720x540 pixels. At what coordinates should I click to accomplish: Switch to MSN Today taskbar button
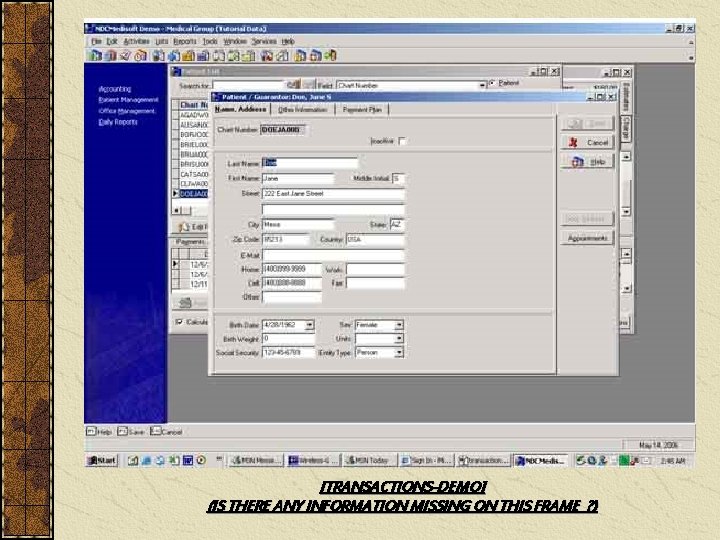(369, 460)
